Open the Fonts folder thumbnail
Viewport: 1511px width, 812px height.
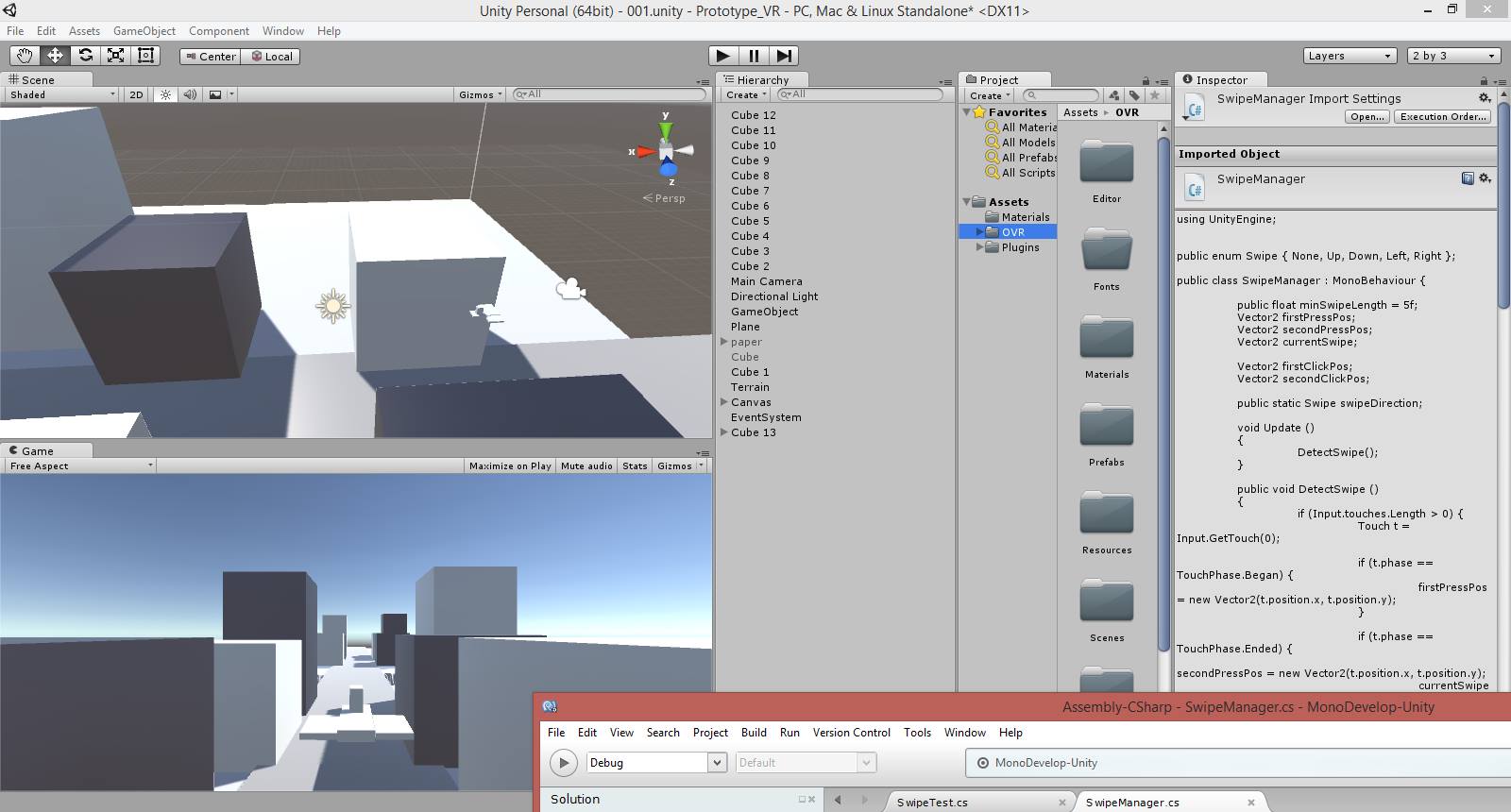tap(1107, 250)
